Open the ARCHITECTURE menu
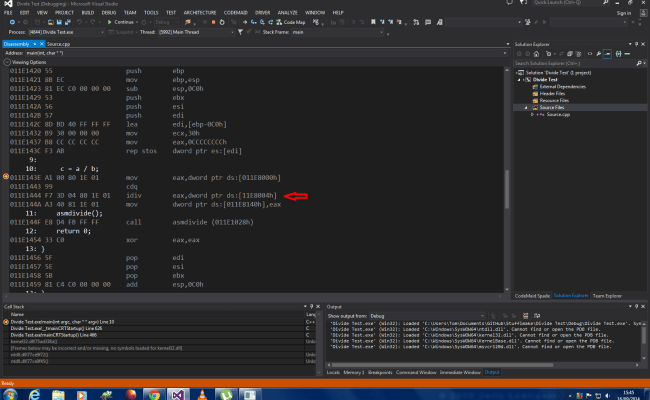The image size is (650, 400). point(200,12)
